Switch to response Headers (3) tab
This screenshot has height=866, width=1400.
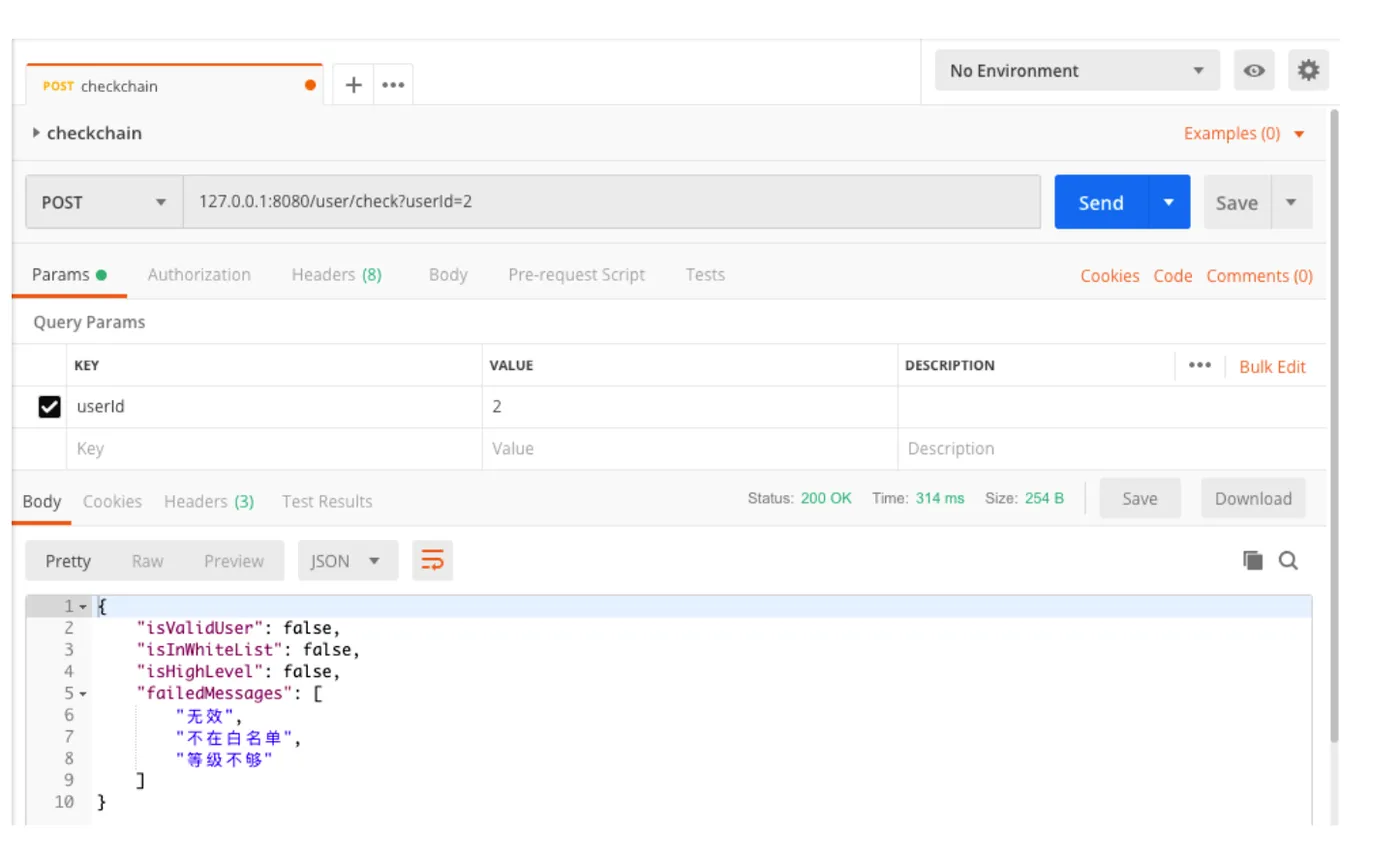click(209, 501)
